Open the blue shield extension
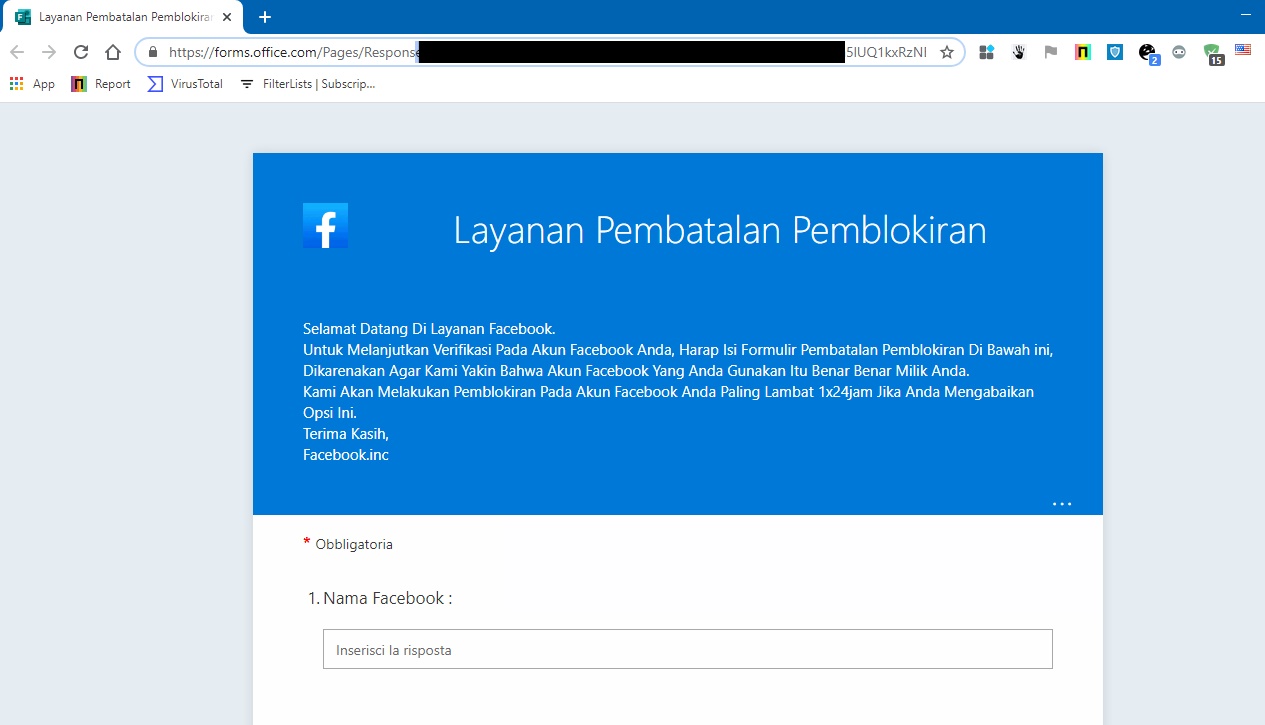This screenshot has width=1265, height=725. click(x=1115, y=52)
